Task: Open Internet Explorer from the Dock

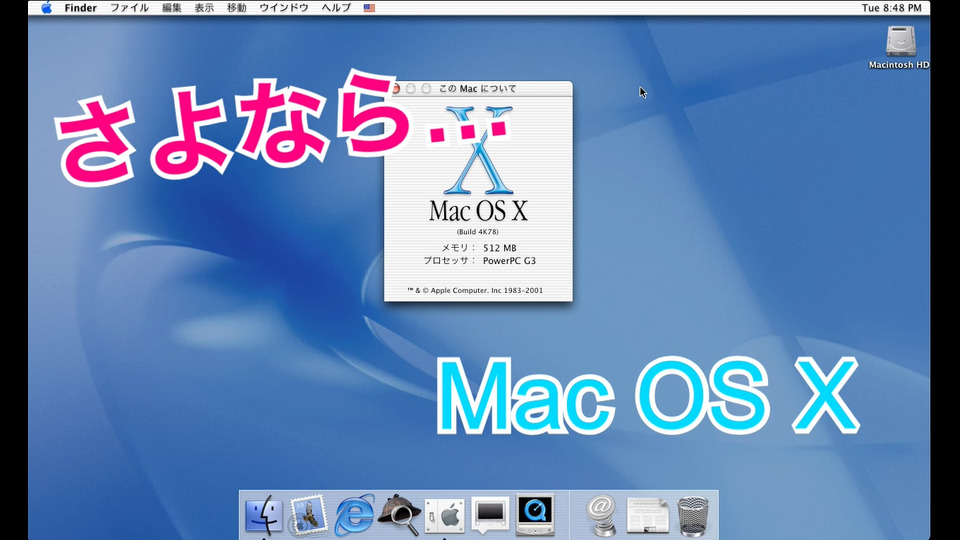Action: point(354,514)
